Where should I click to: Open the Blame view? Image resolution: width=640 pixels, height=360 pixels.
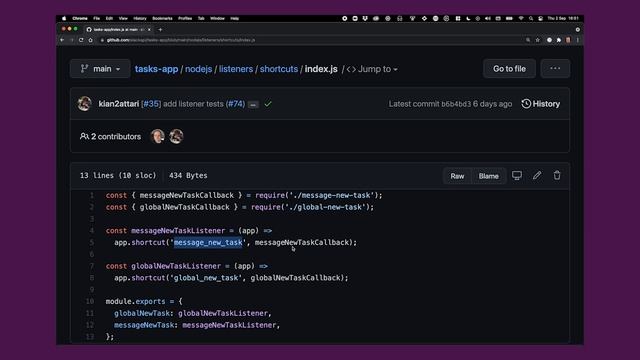point(489,176)
